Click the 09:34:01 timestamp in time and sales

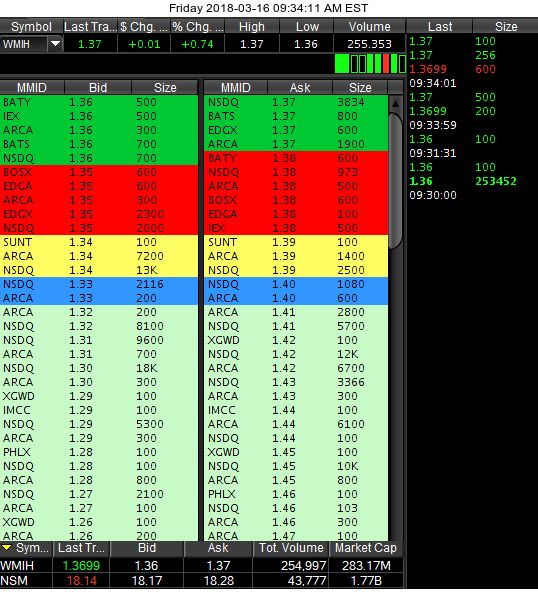433,83
